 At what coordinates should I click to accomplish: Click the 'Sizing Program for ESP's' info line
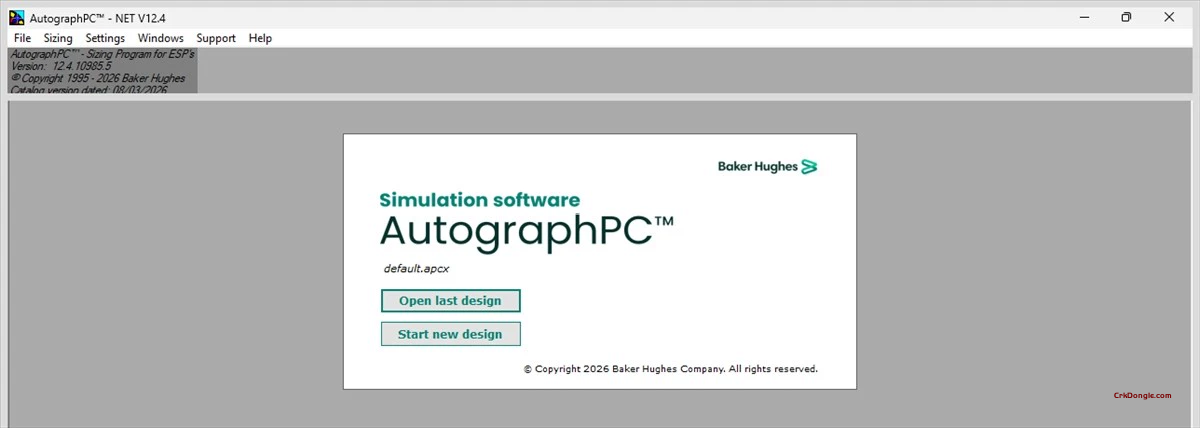point(102,54)
